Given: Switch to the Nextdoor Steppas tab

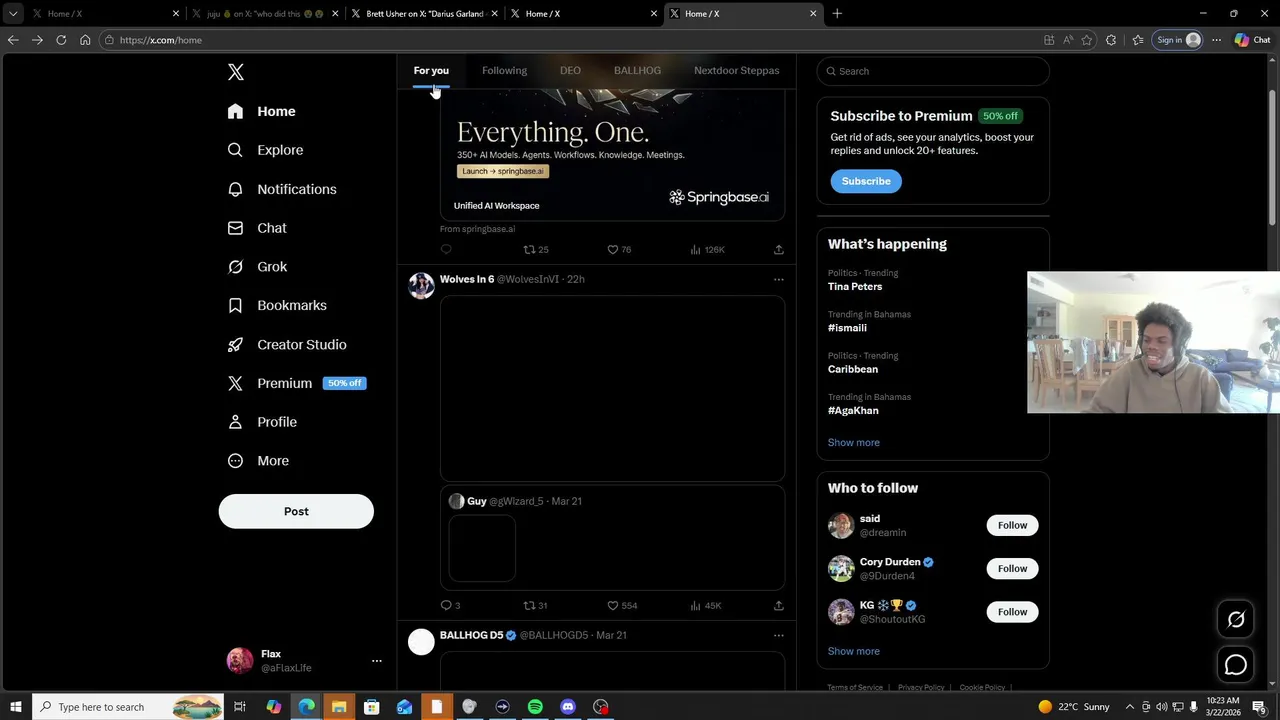Looking at the screenshot, I should coord(736,70).
